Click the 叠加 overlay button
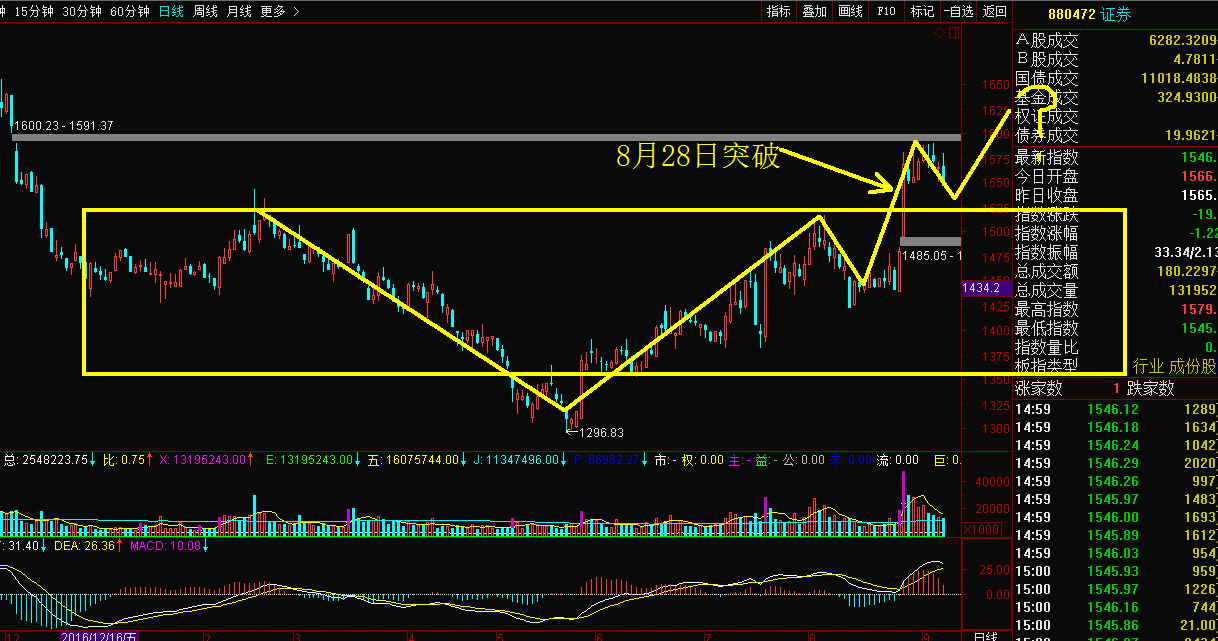The height and width of the screenshot is (641, 1218). coord(814,11)
